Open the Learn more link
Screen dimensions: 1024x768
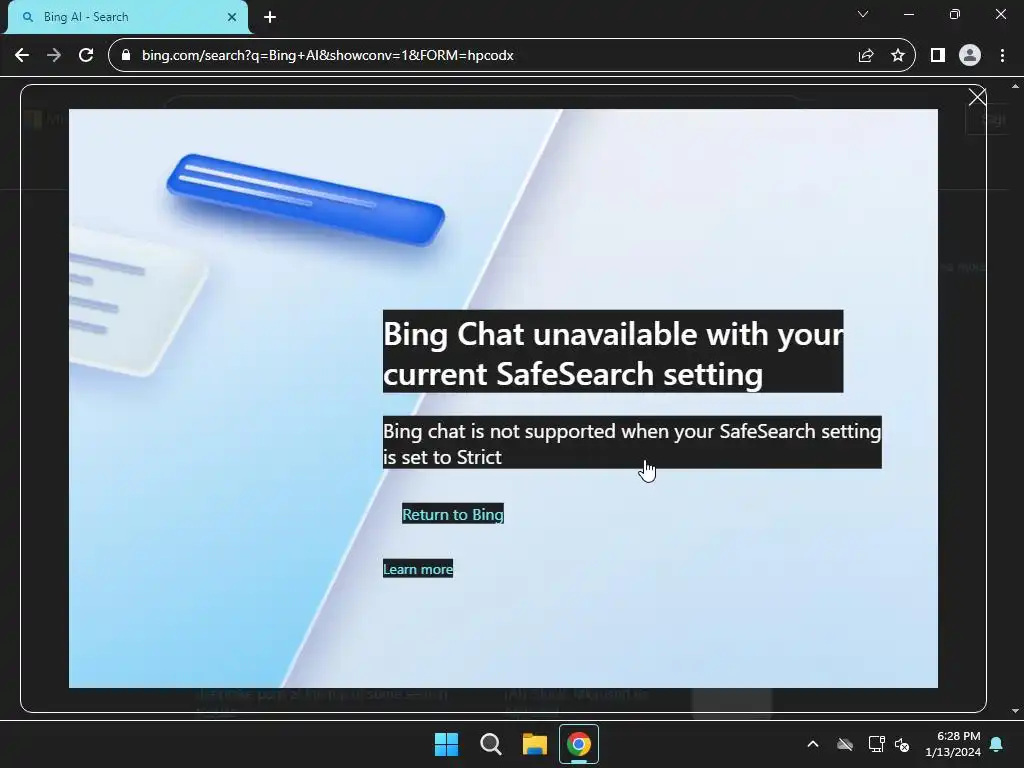pos(418,569)
